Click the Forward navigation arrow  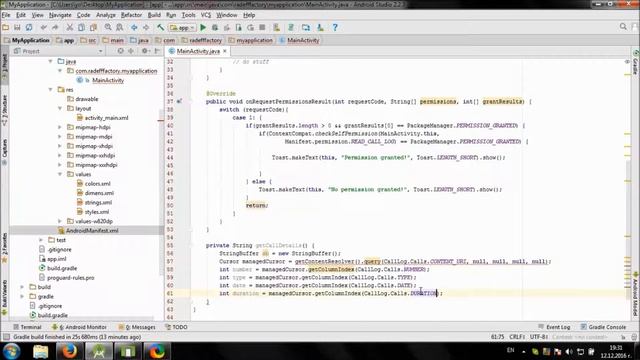point(146,27)
